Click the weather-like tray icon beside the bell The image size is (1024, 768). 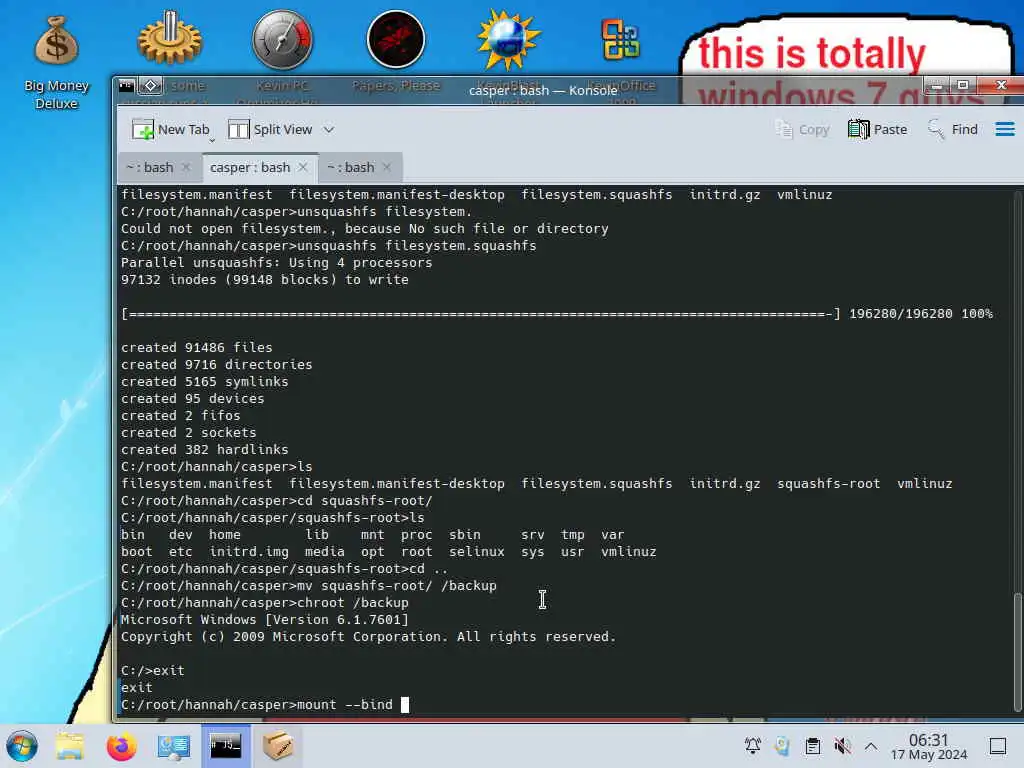click(x=782, y=745)
